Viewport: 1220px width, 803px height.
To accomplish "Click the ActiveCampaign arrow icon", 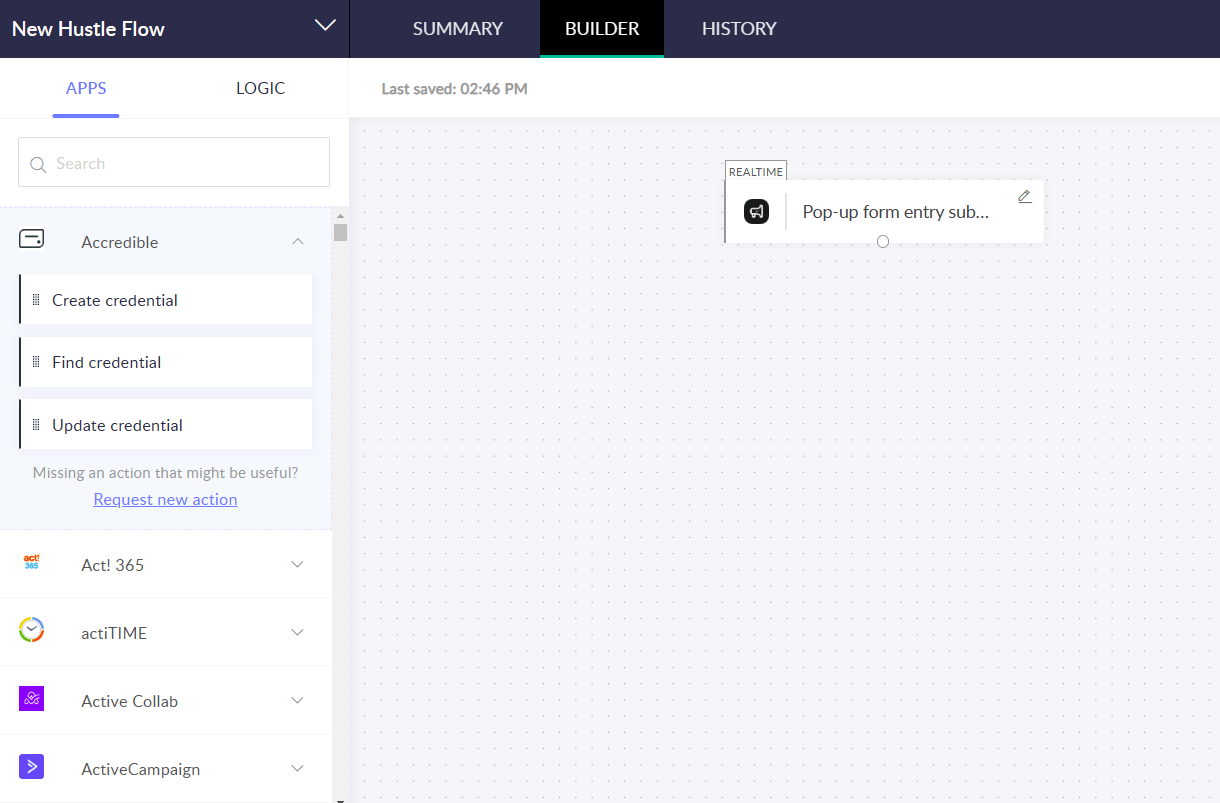I will click(32, 767).
